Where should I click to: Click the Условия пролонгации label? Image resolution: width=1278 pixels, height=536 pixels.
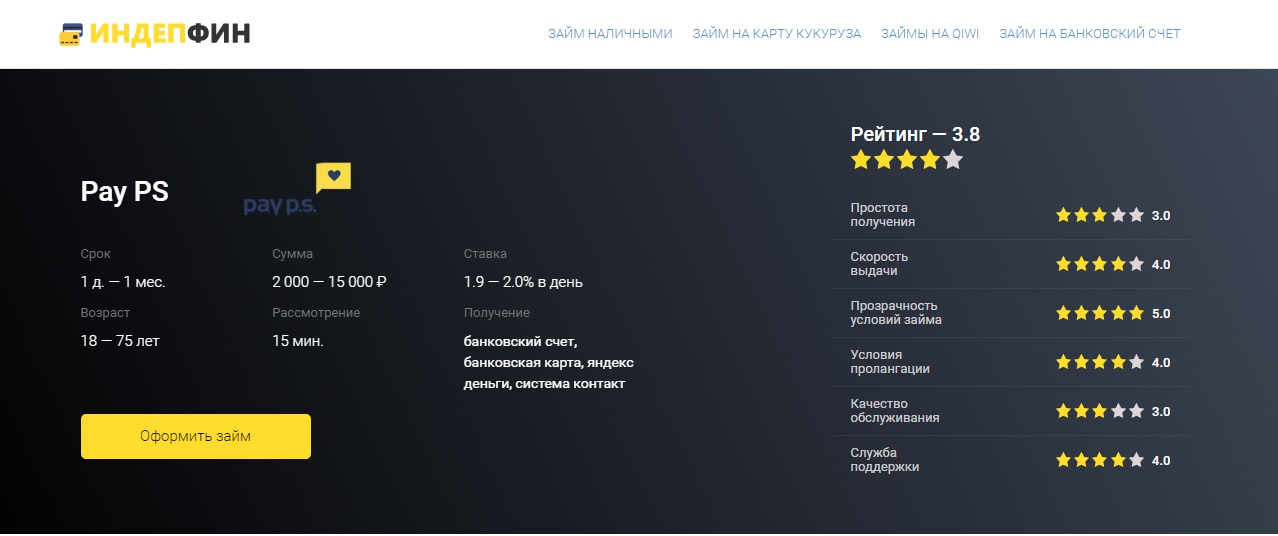pos(890,362)
